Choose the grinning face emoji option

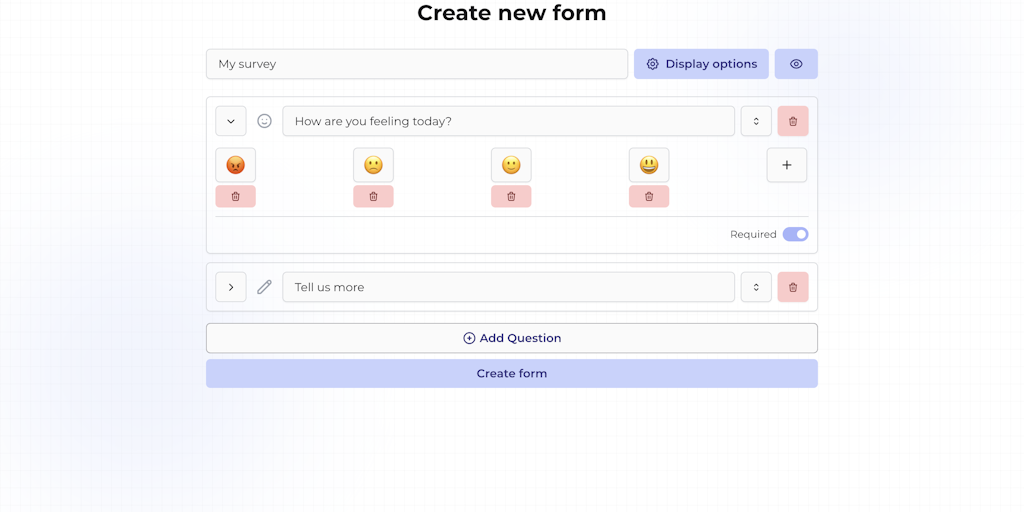(649, 165)
